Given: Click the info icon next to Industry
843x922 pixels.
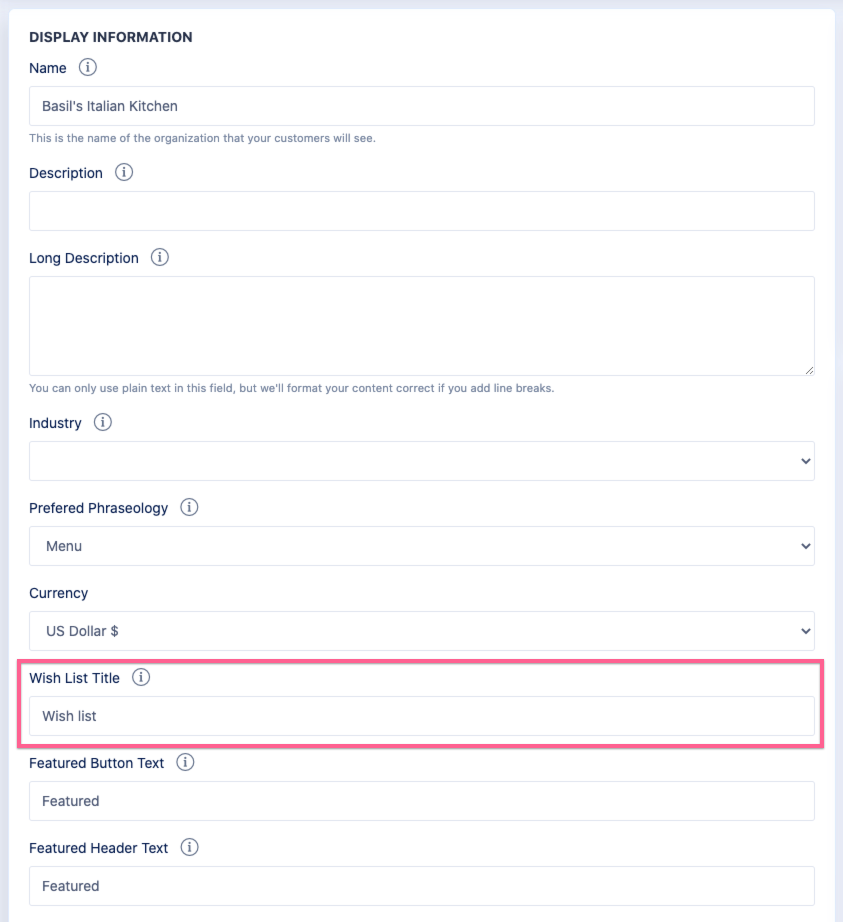Looking at the screenshot, I should (103, 423).
